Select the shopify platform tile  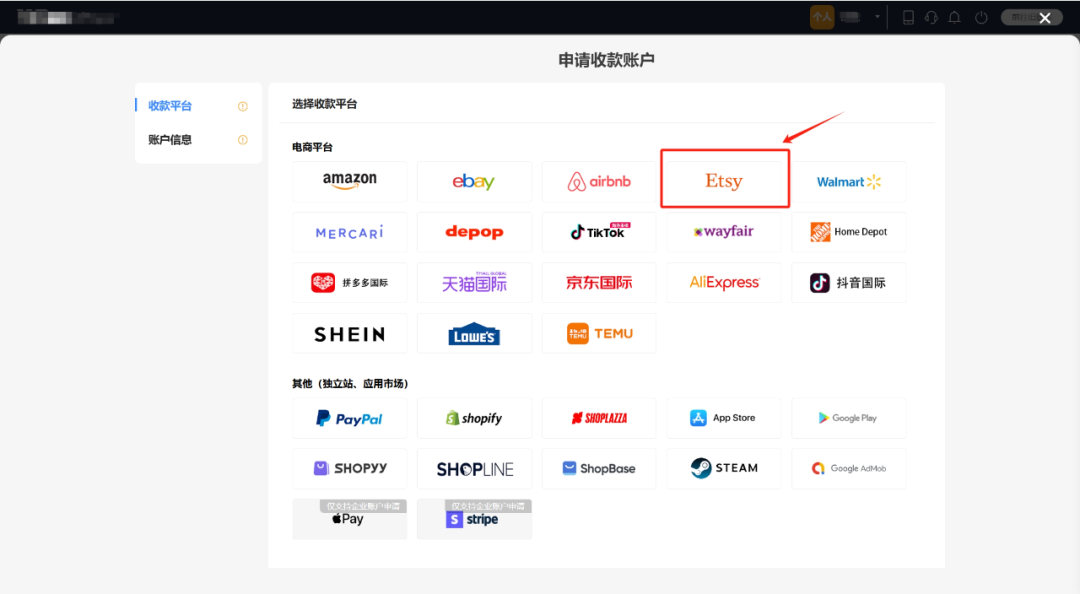click(x=474, y=418)
